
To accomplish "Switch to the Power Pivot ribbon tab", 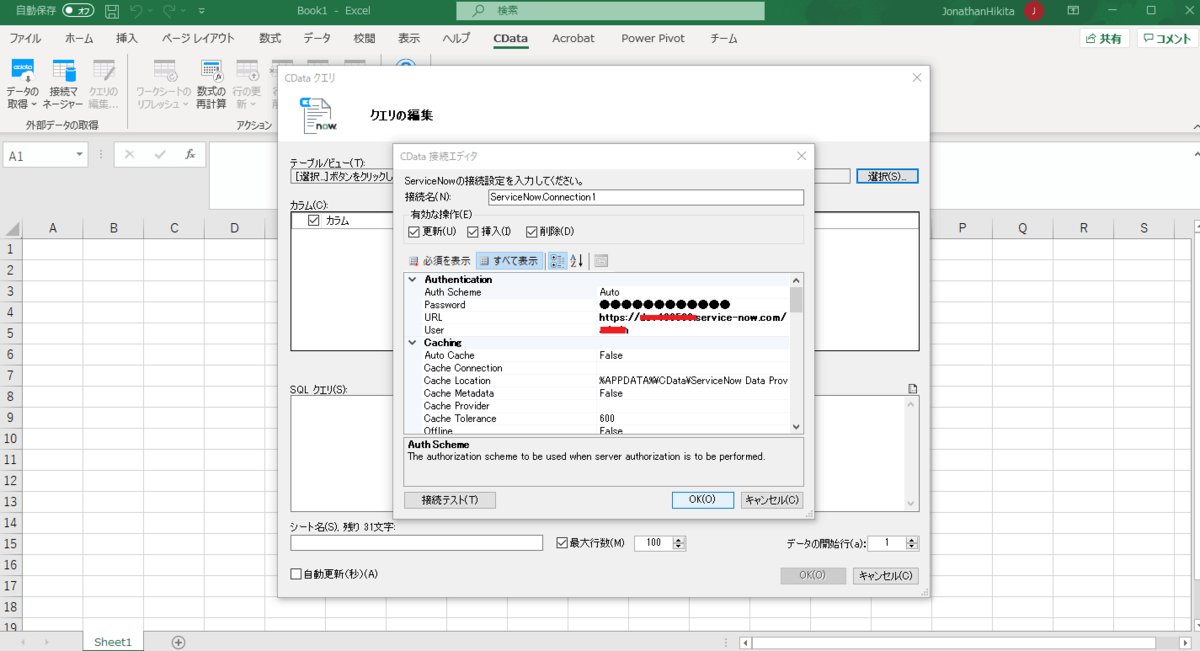I will click(653, 38).
